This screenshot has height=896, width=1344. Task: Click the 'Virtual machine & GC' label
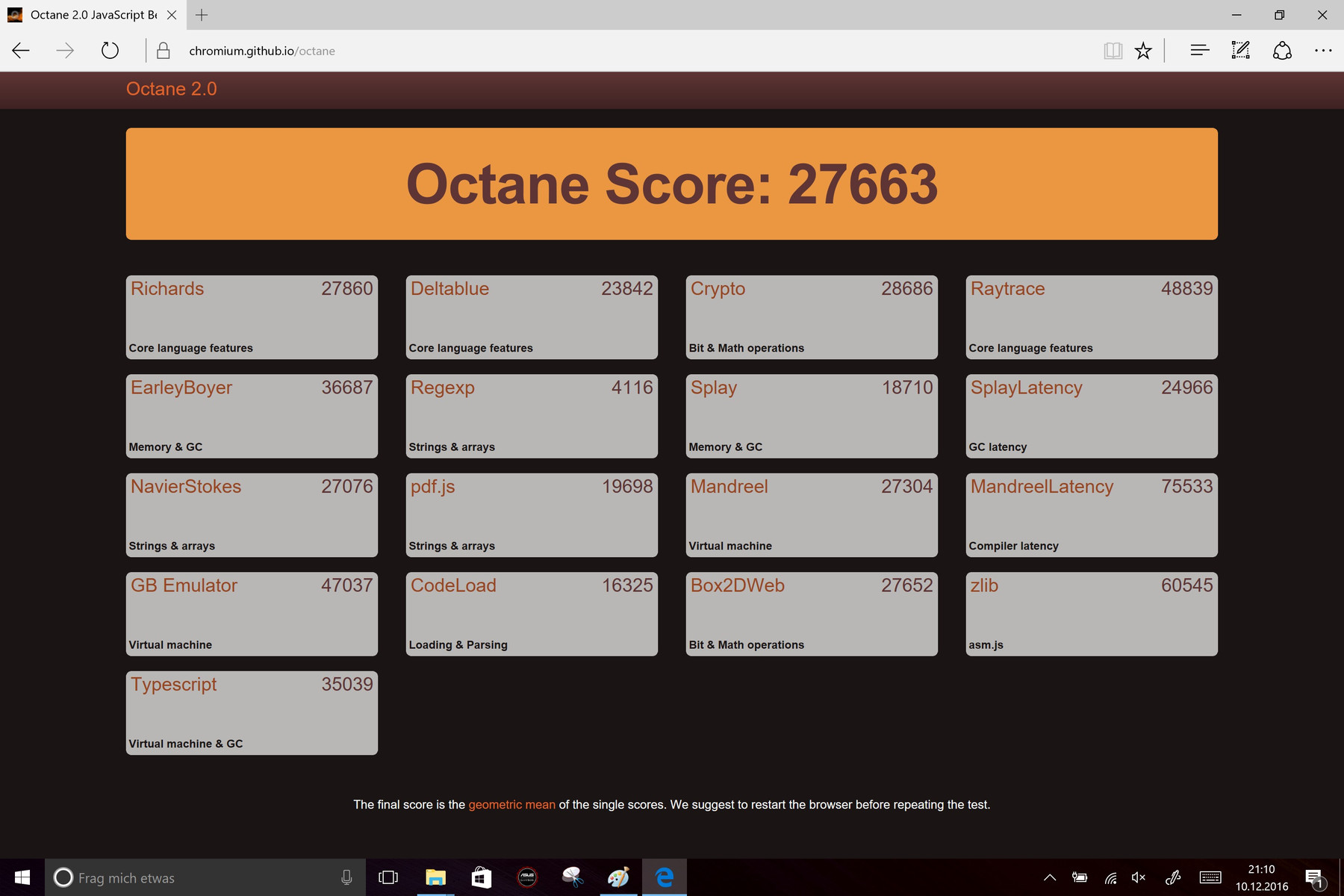click(x=185, y=744)
